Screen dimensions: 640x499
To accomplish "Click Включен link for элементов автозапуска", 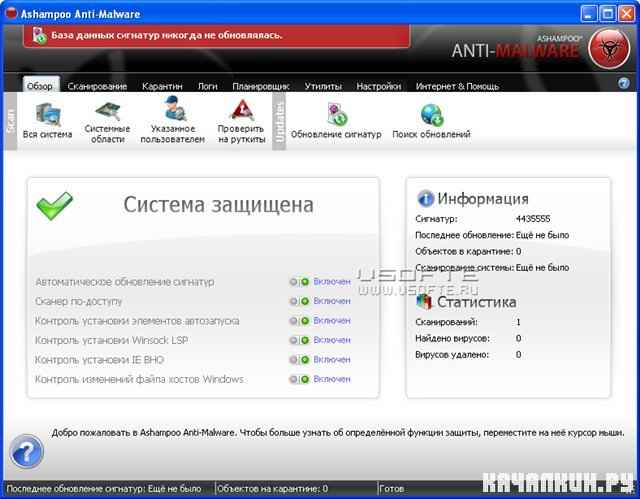I will coord(332,320).
